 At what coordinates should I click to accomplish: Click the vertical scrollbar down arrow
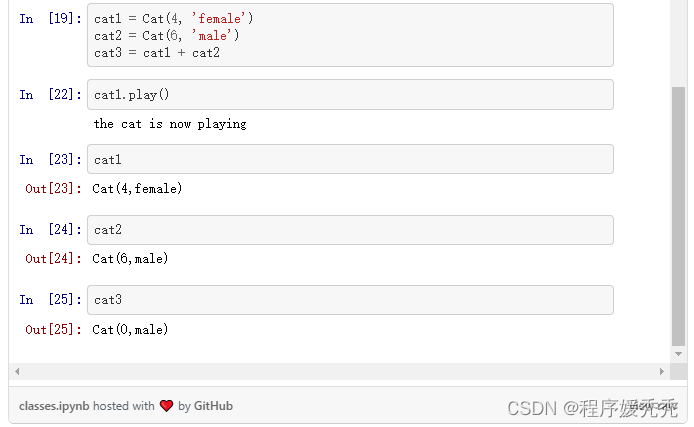[x=678, y=354]
